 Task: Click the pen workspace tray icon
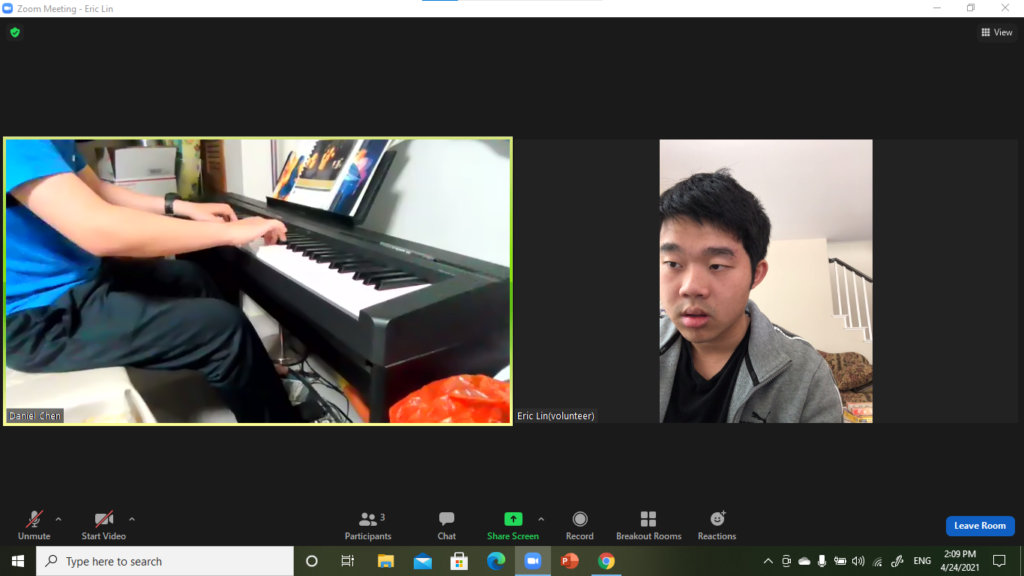897,561
